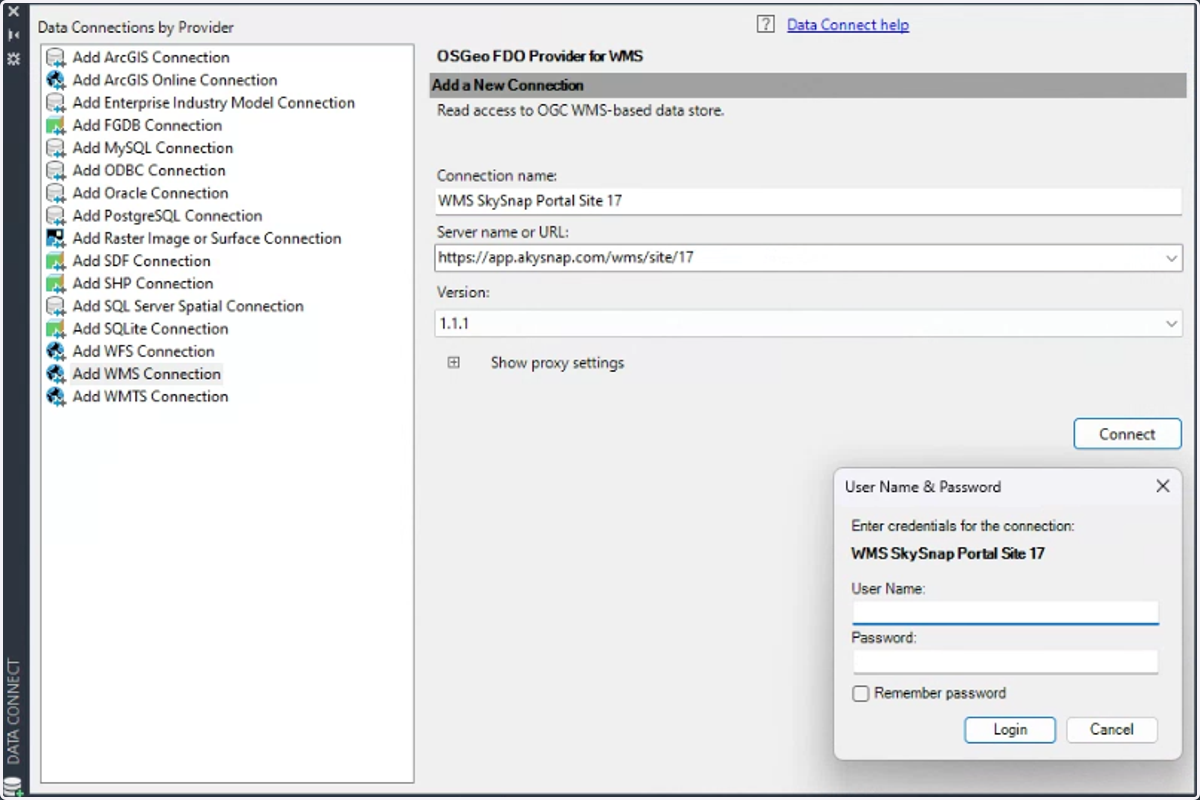Viewport: 1200px width, 800px height.
Task: Select Add ArcGIS Online Connection text
Action: click(x=175, y=80)
